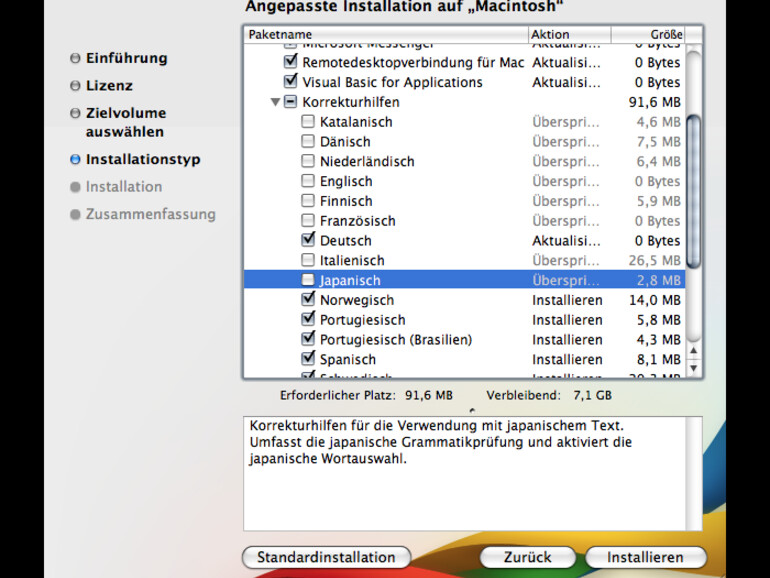
Task: Click the scroll down arrow of package list
Action: pos(693,368)
